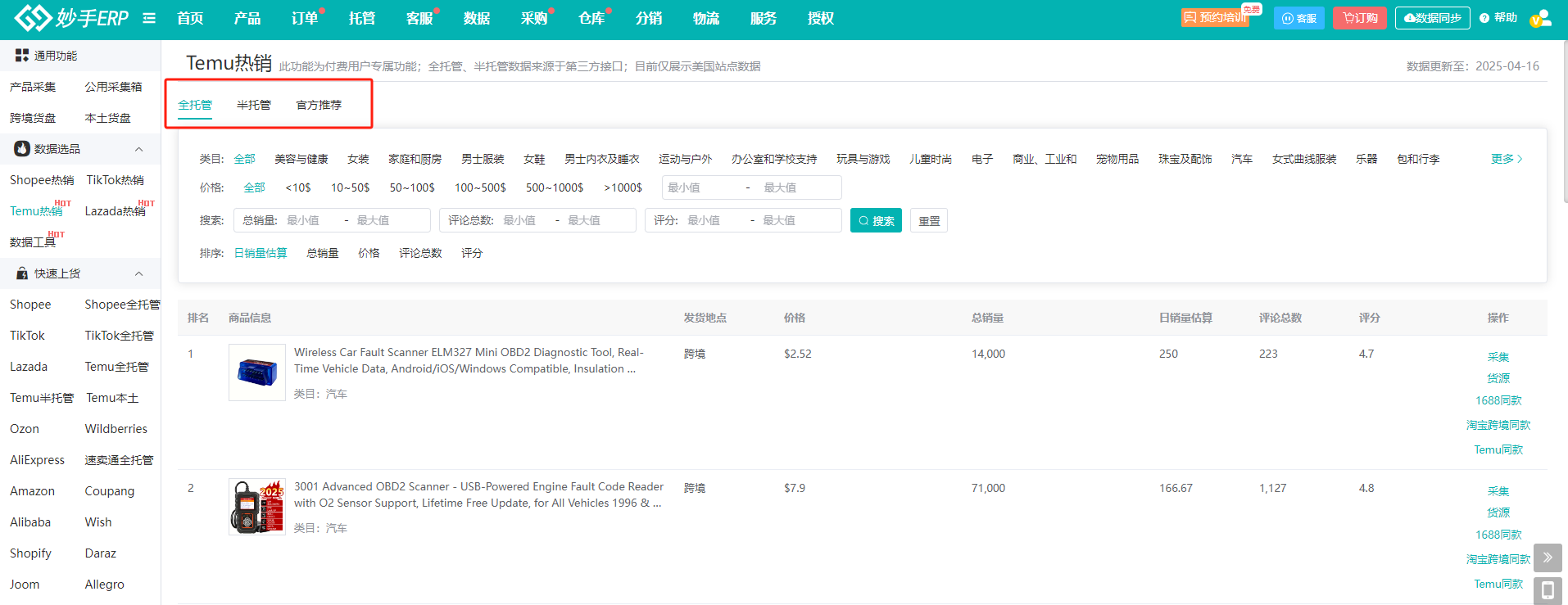The height and width of the screenshot is (605, 1568).
Task: Click 采集 for the ELM327 product
Action: pyautogui.click(x=1498, y=357)
